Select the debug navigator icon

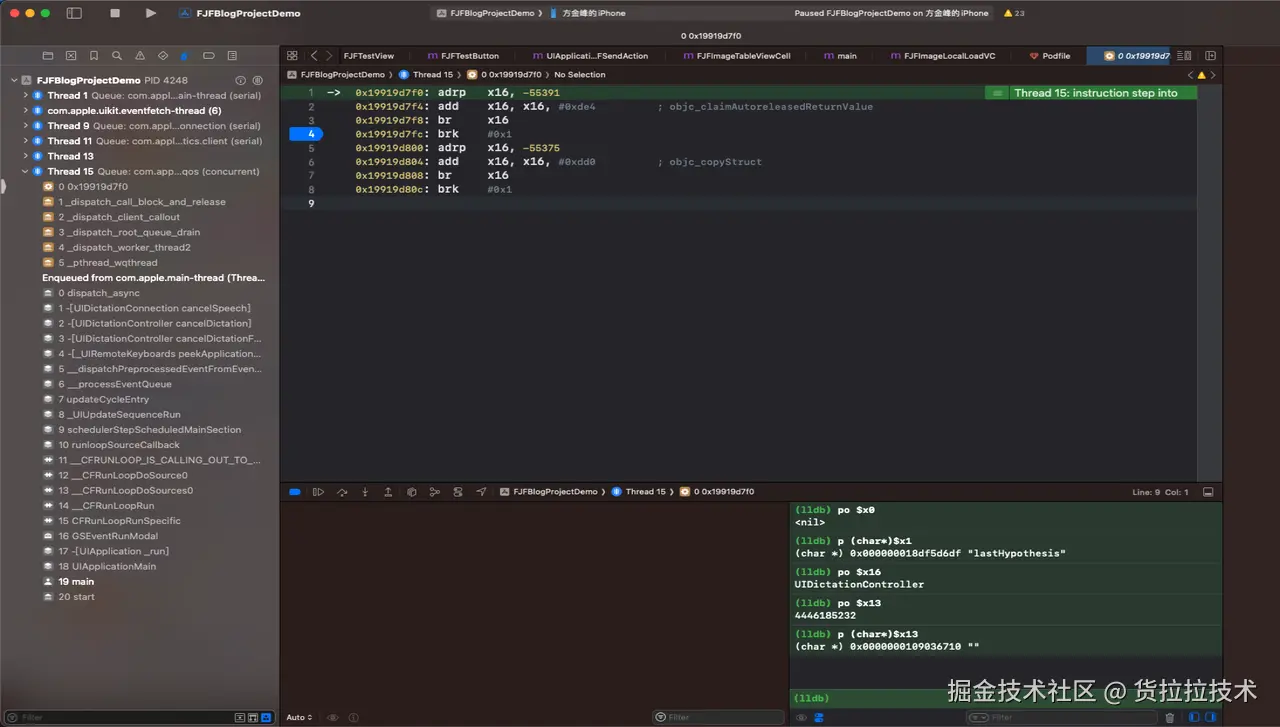coord(185,56)
